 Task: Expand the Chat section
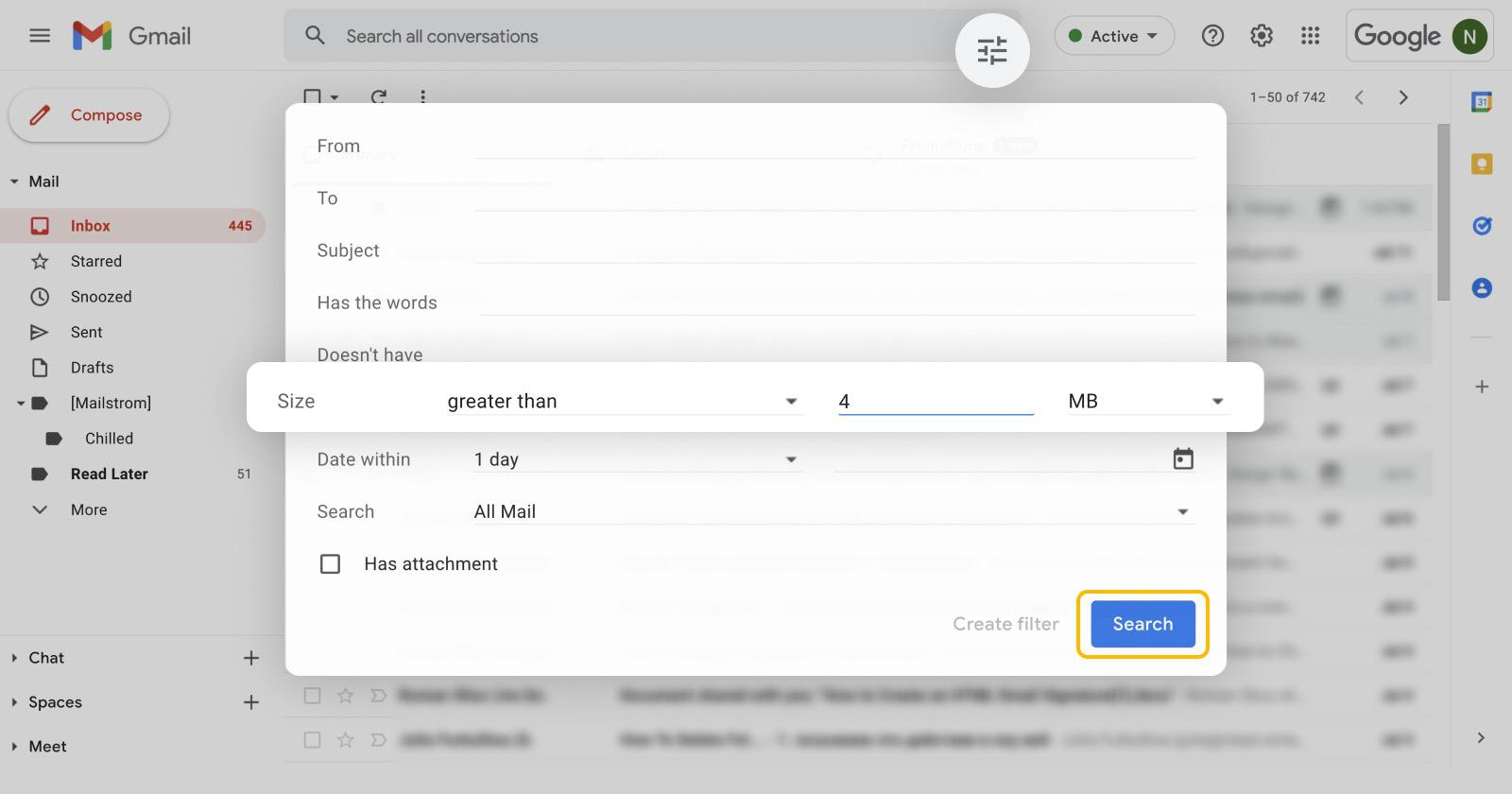(14, 658)
